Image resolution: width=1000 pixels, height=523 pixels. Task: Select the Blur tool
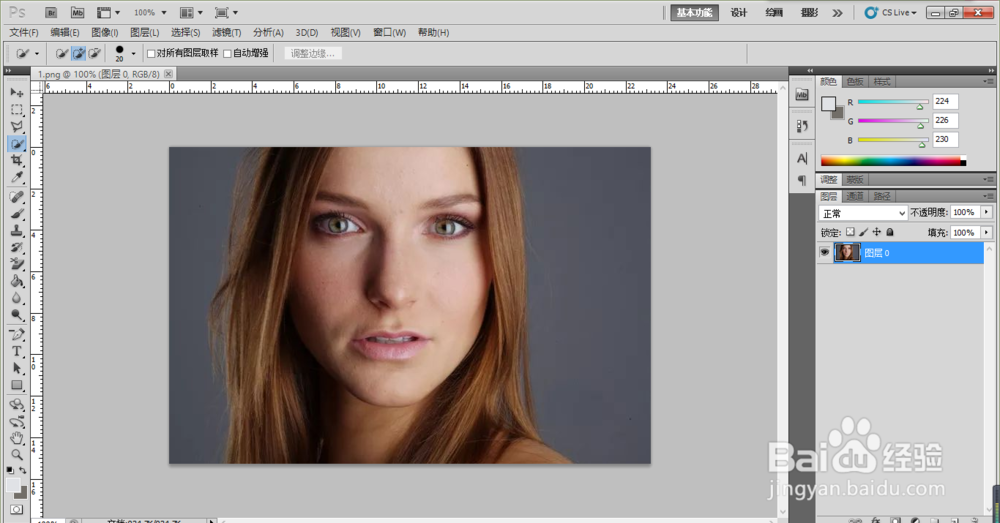pyautogui.click(x=17, y=298)
